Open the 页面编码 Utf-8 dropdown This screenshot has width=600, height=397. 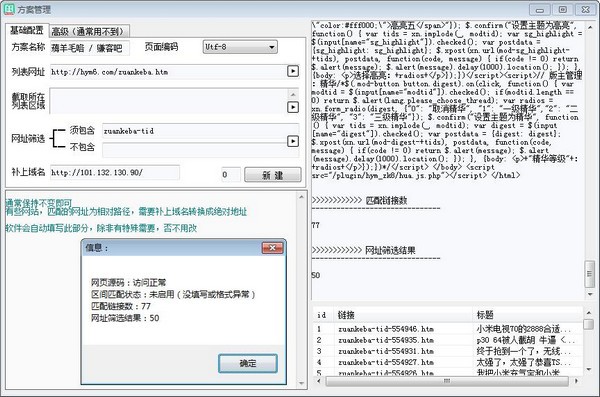pos(240,47)
